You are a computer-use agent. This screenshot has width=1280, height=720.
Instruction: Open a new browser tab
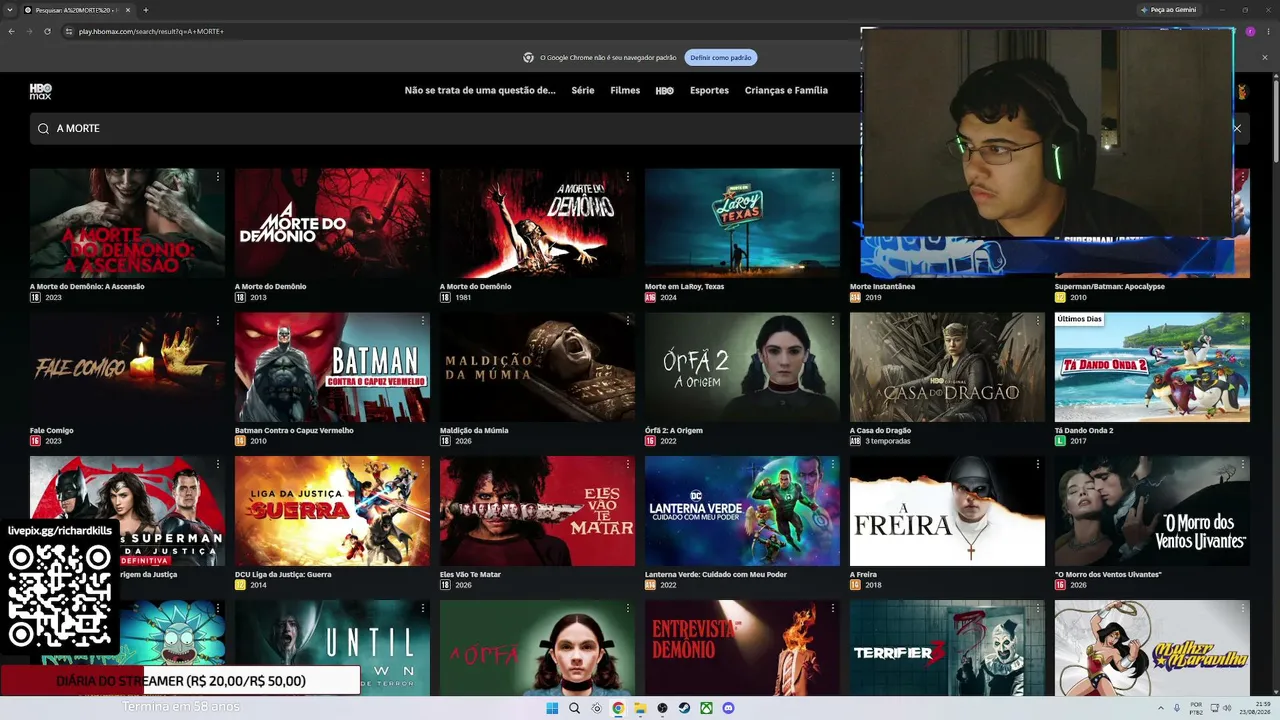[145, 10]
